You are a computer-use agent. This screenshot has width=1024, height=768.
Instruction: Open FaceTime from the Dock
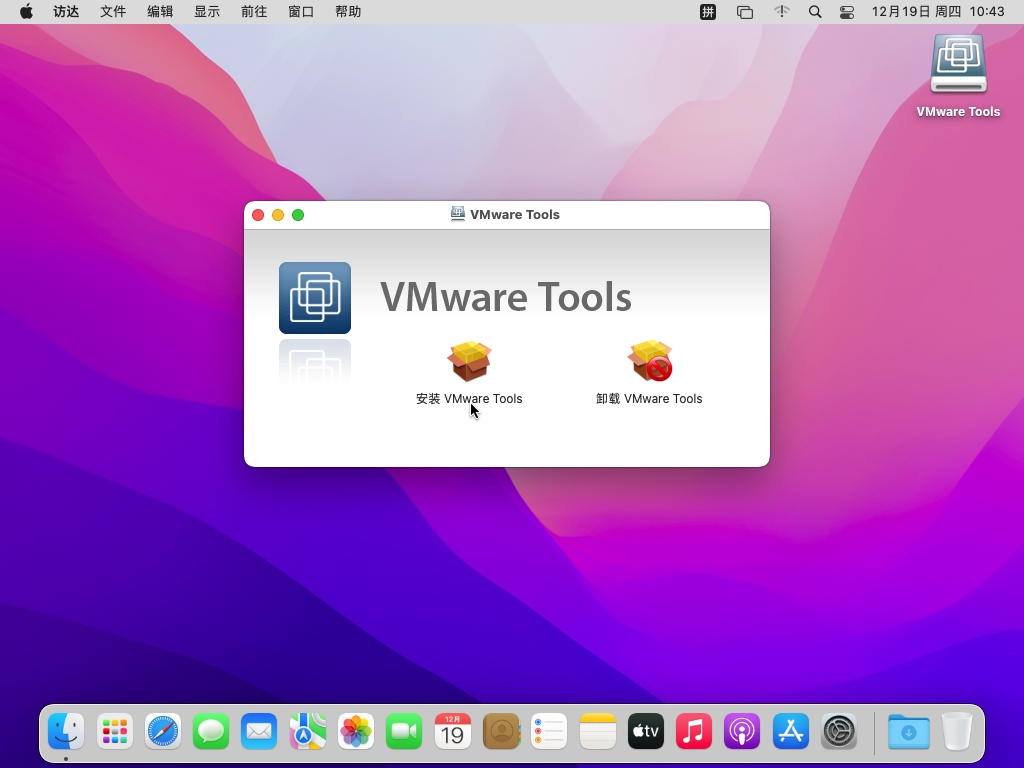click(x=404, y=732)
